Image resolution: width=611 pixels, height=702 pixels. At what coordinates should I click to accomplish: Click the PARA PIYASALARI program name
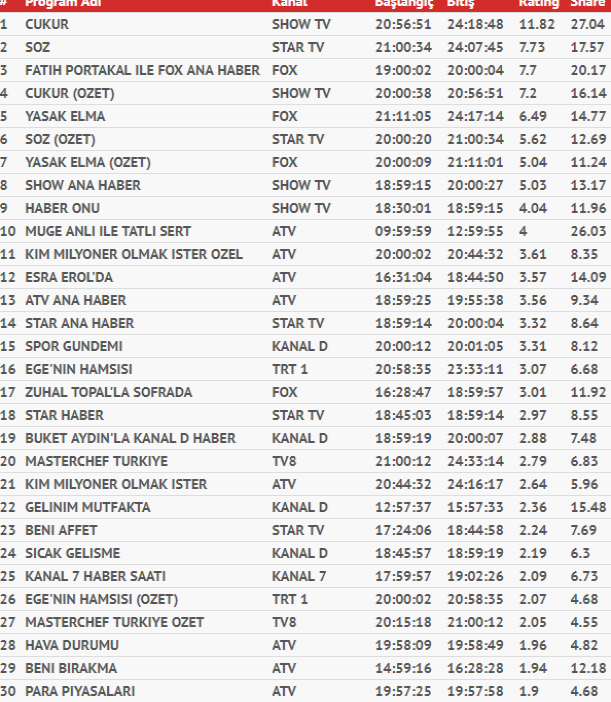(80, 691)
